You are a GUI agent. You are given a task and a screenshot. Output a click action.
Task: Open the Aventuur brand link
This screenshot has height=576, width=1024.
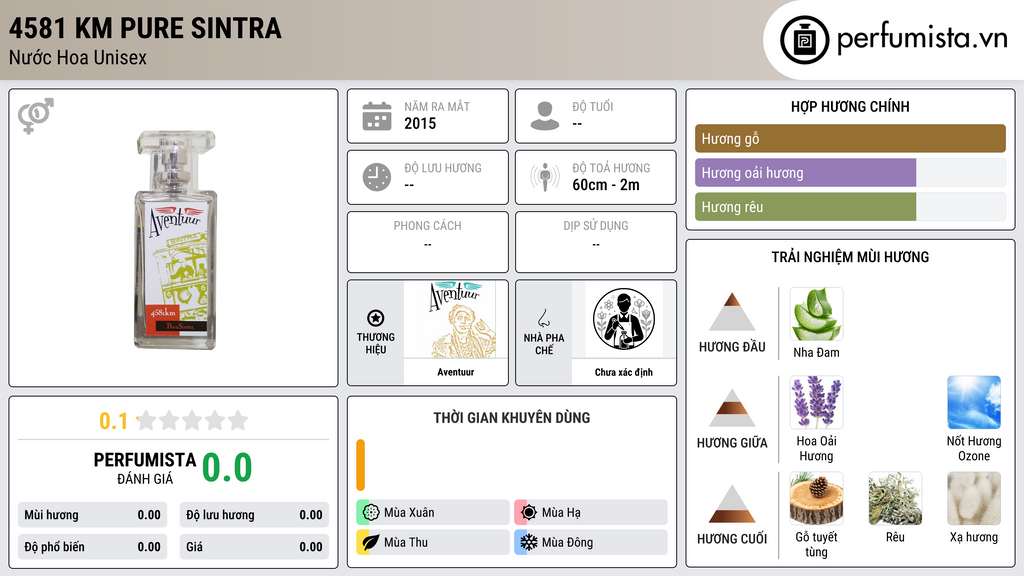[455, 372]
